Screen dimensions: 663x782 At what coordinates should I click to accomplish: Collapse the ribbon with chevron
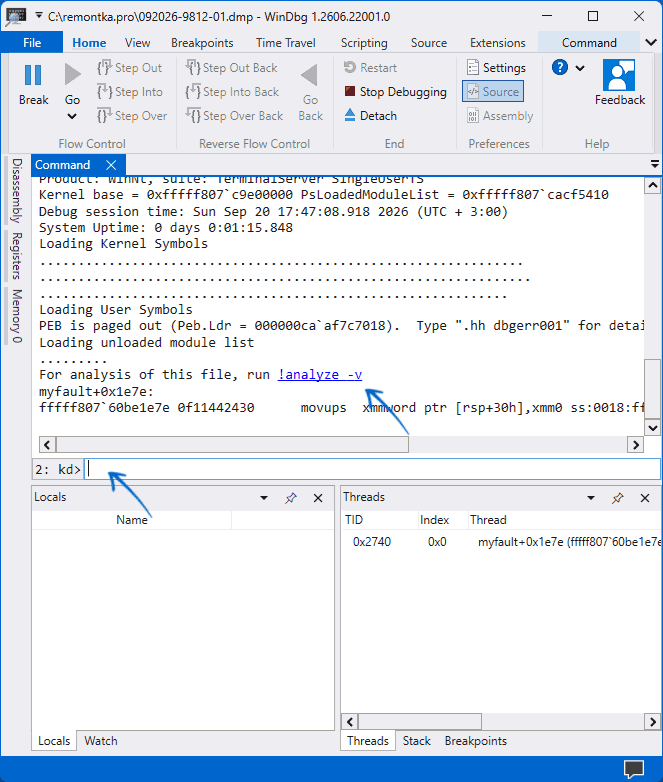(651, 43)
